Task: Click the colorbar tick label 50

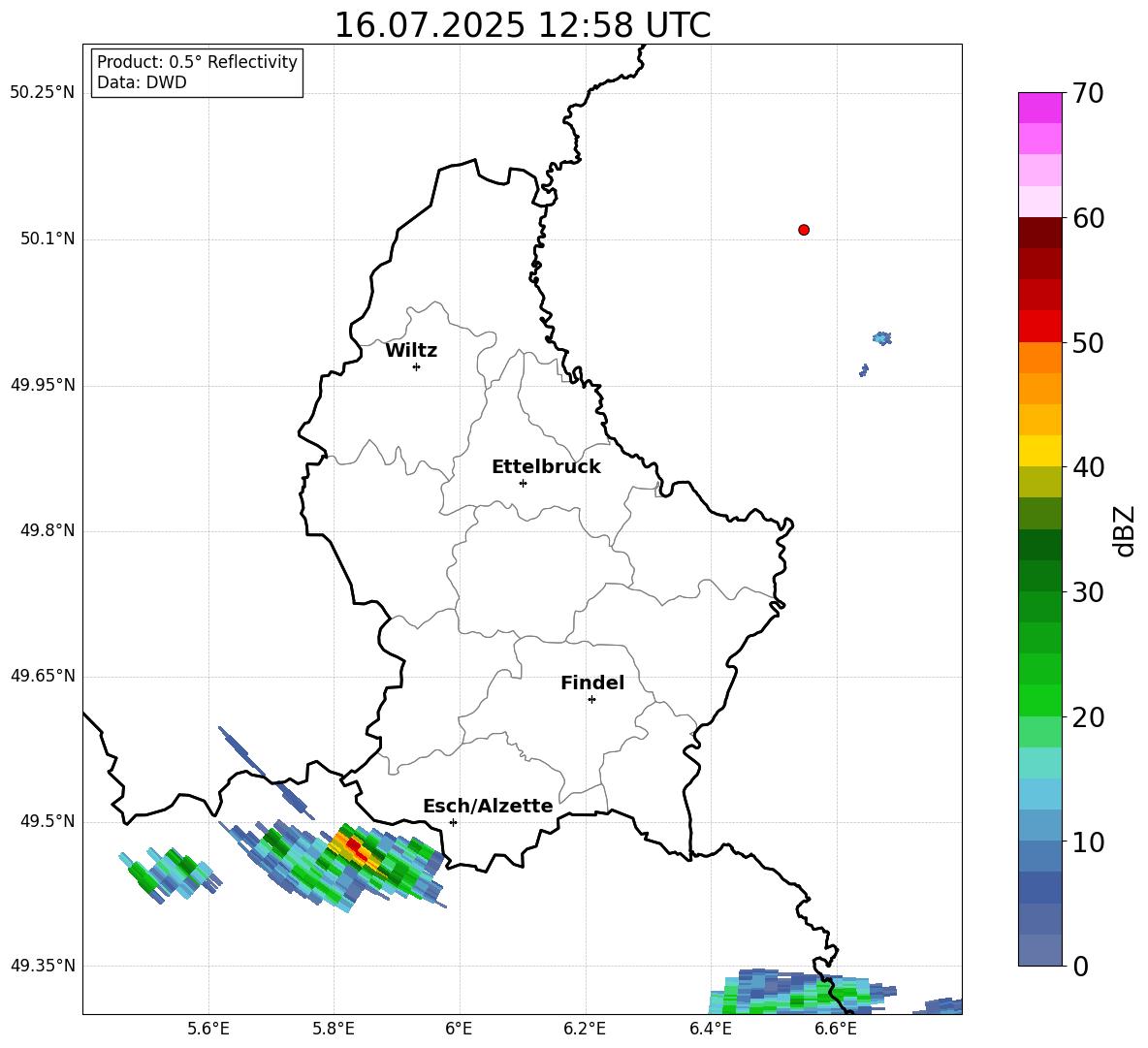Action: 1087,343
